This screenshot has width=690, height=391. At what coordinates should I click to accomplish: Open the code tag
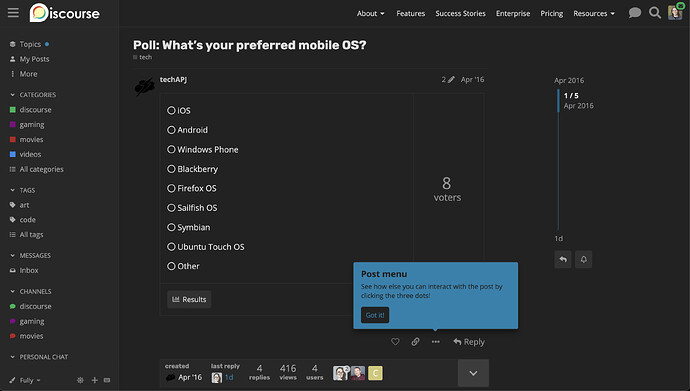(22, 220)
